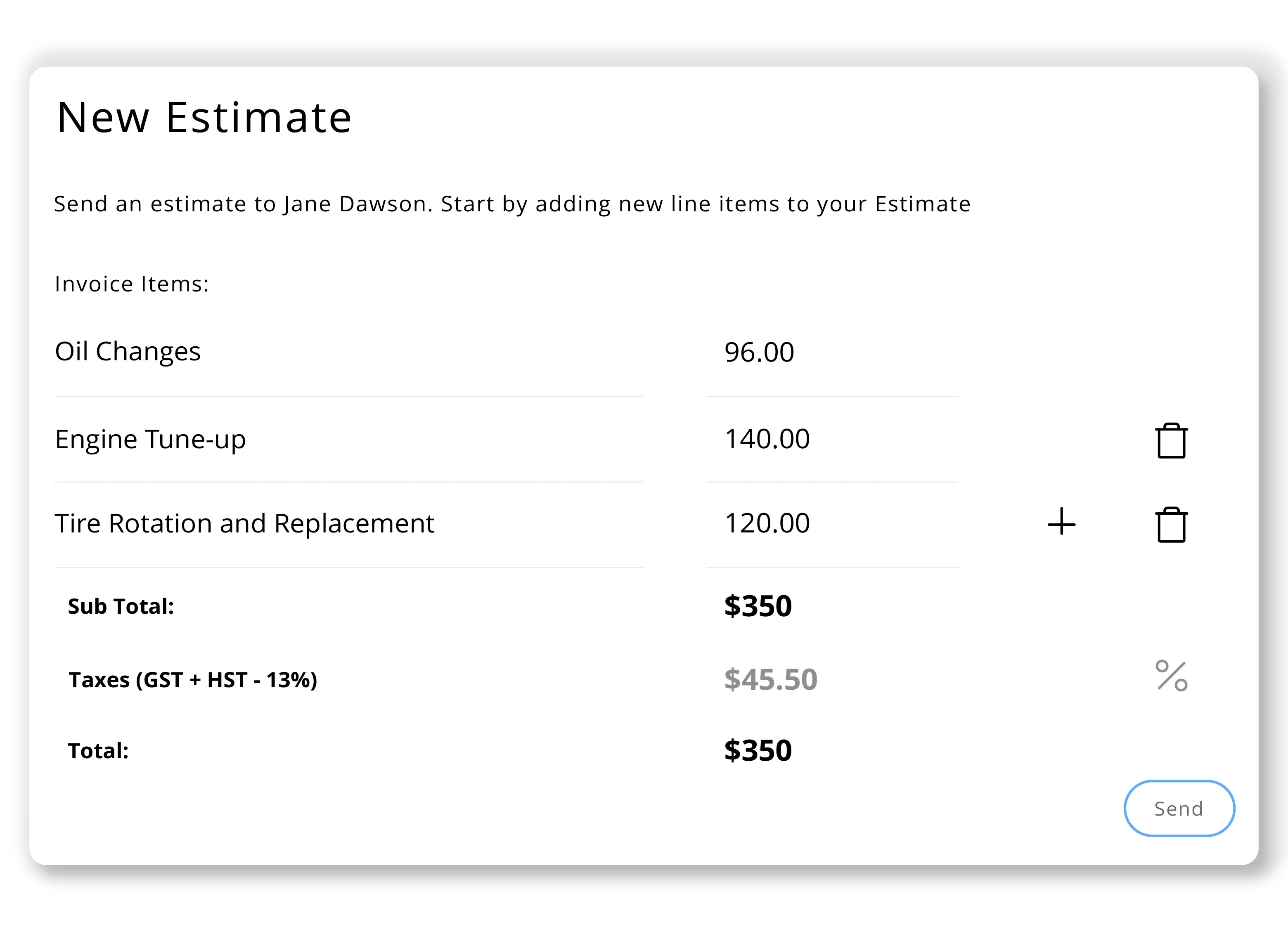Click the Taxes (GST + HST - 13%) label
Viewport: 1288px width, 932px height.
point(192,680)
